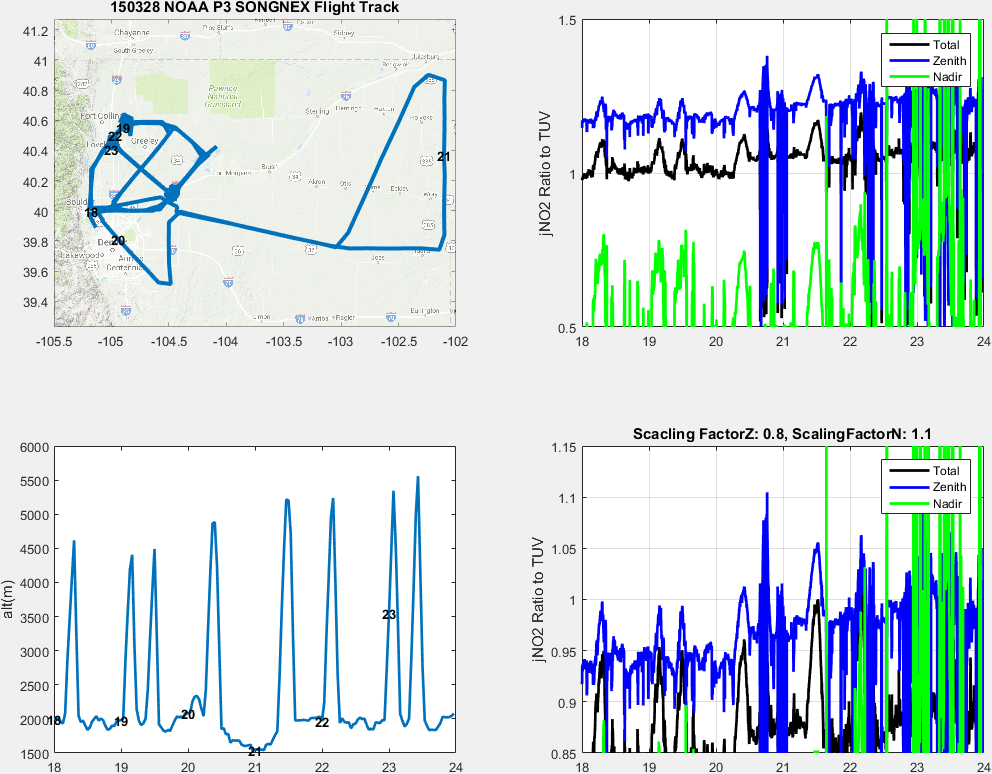Screen dimensions: 992x774
Task: Click the Scaling FactorZ plot title
Action: point(782,434)
